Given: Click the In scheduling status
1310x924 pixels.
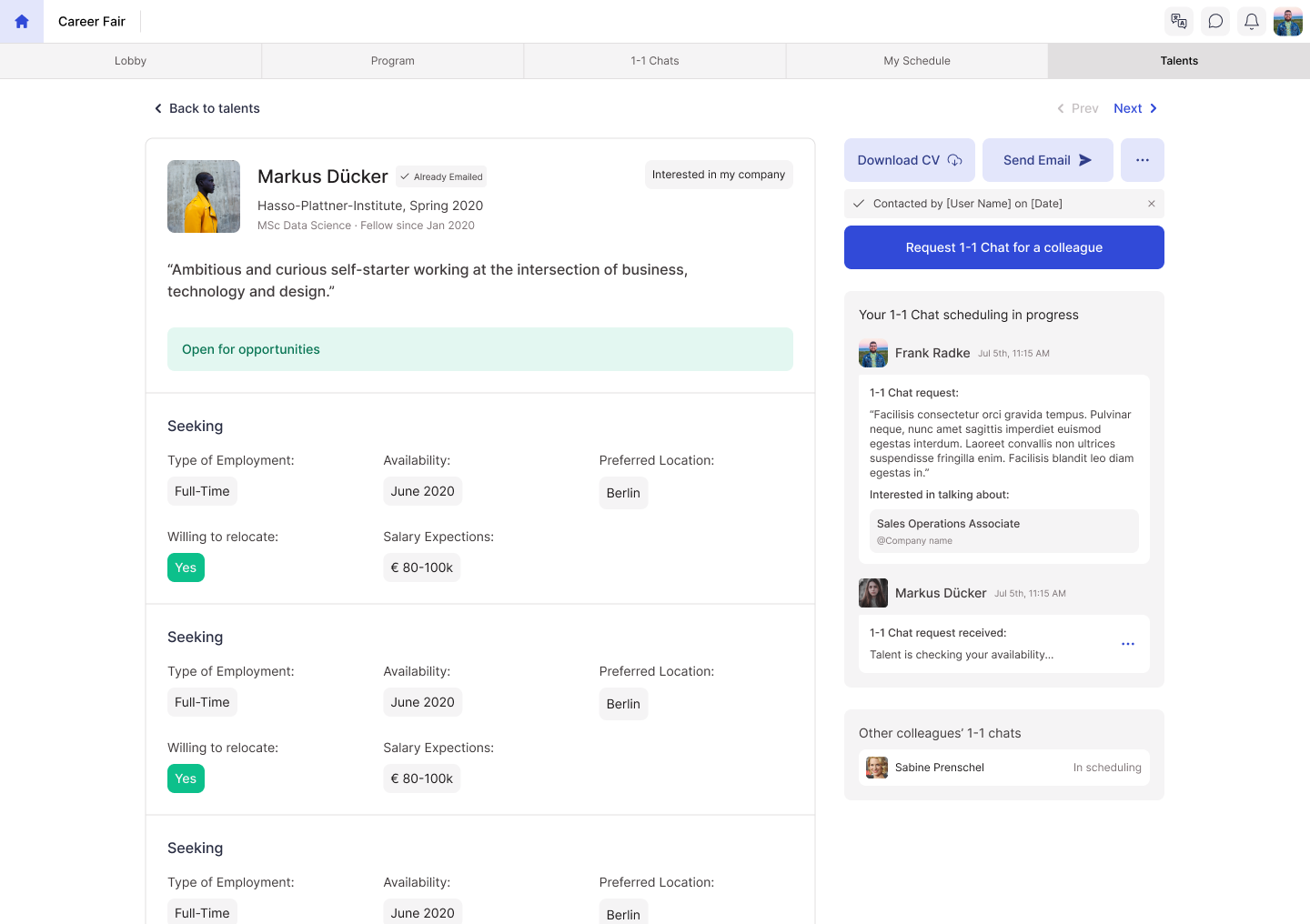Looking at the screenshot, I should (1107, 768).
